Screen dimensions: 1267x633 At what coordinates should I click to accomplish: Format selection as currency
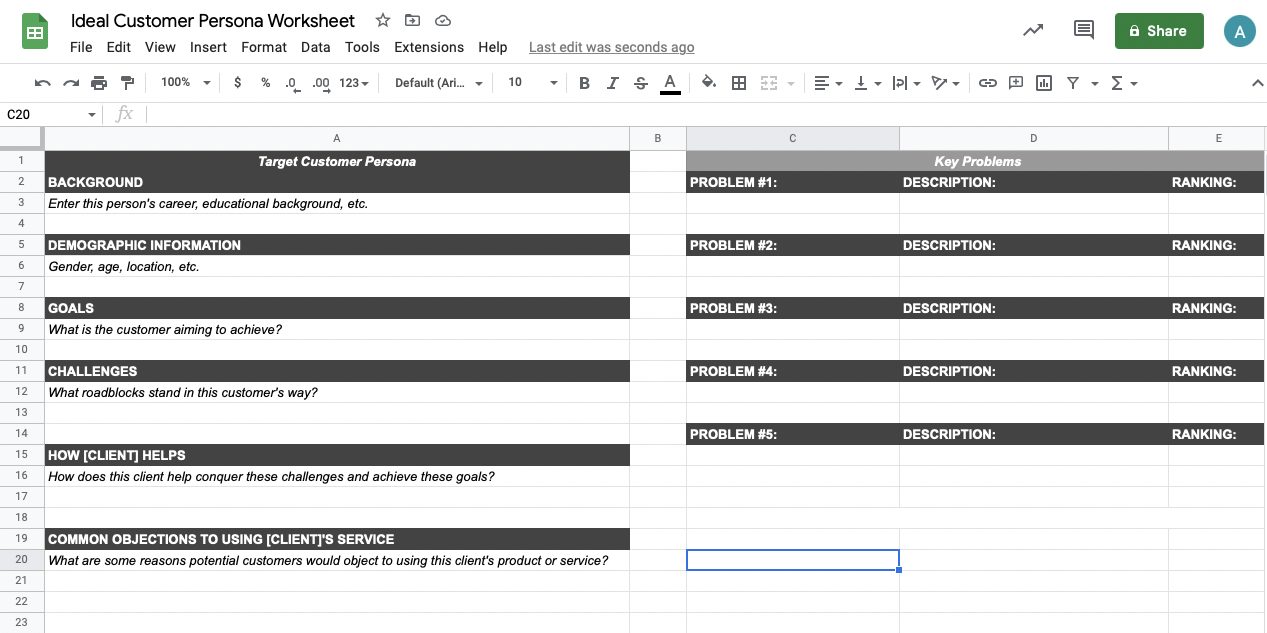click(237, 83)
